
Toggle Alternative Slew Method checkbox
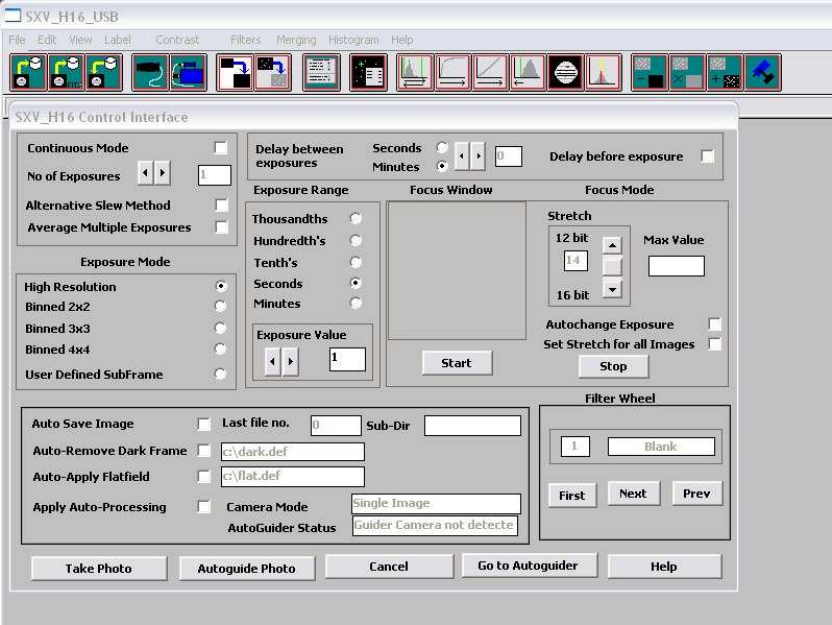tap(222, 205)
